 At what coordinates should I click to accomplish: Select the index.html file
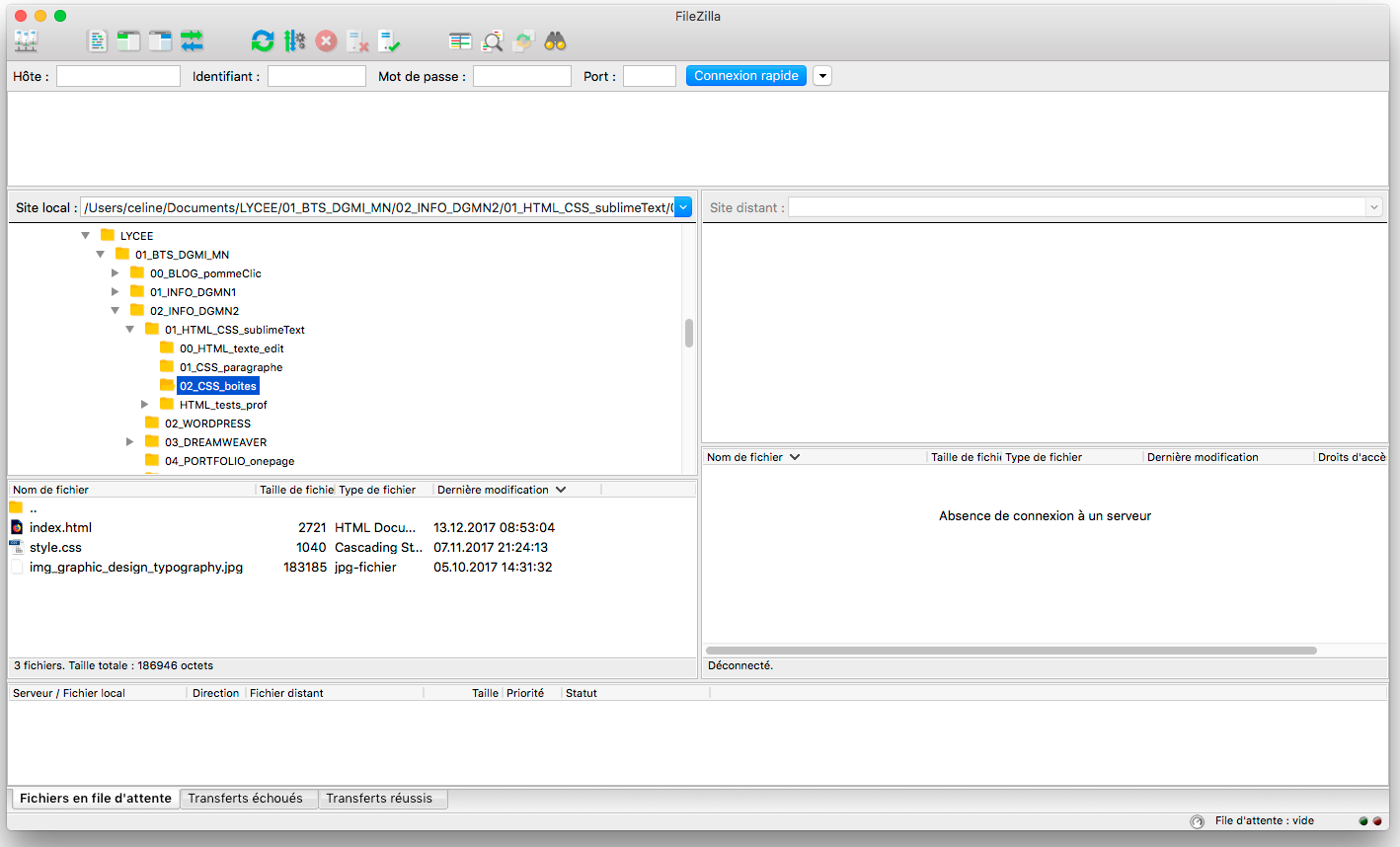click(60, 527)
